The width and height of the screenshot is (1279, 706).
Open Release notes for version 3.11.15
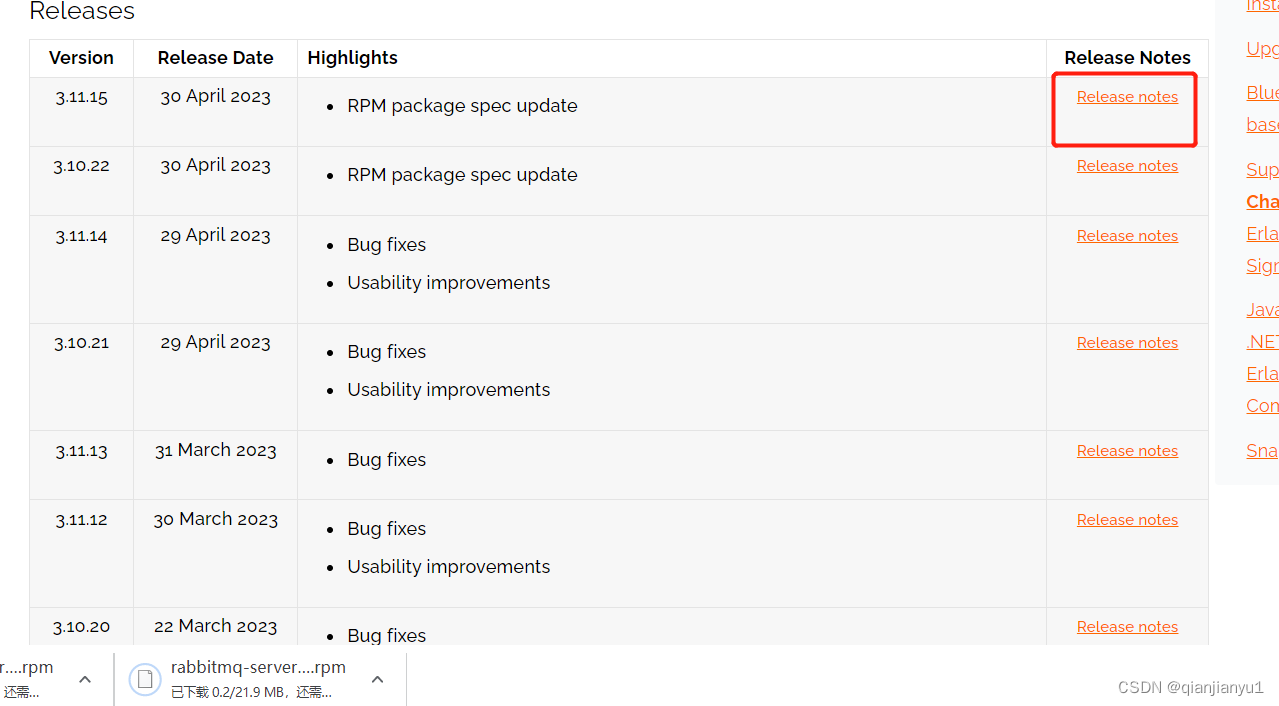pos(1126,96)
